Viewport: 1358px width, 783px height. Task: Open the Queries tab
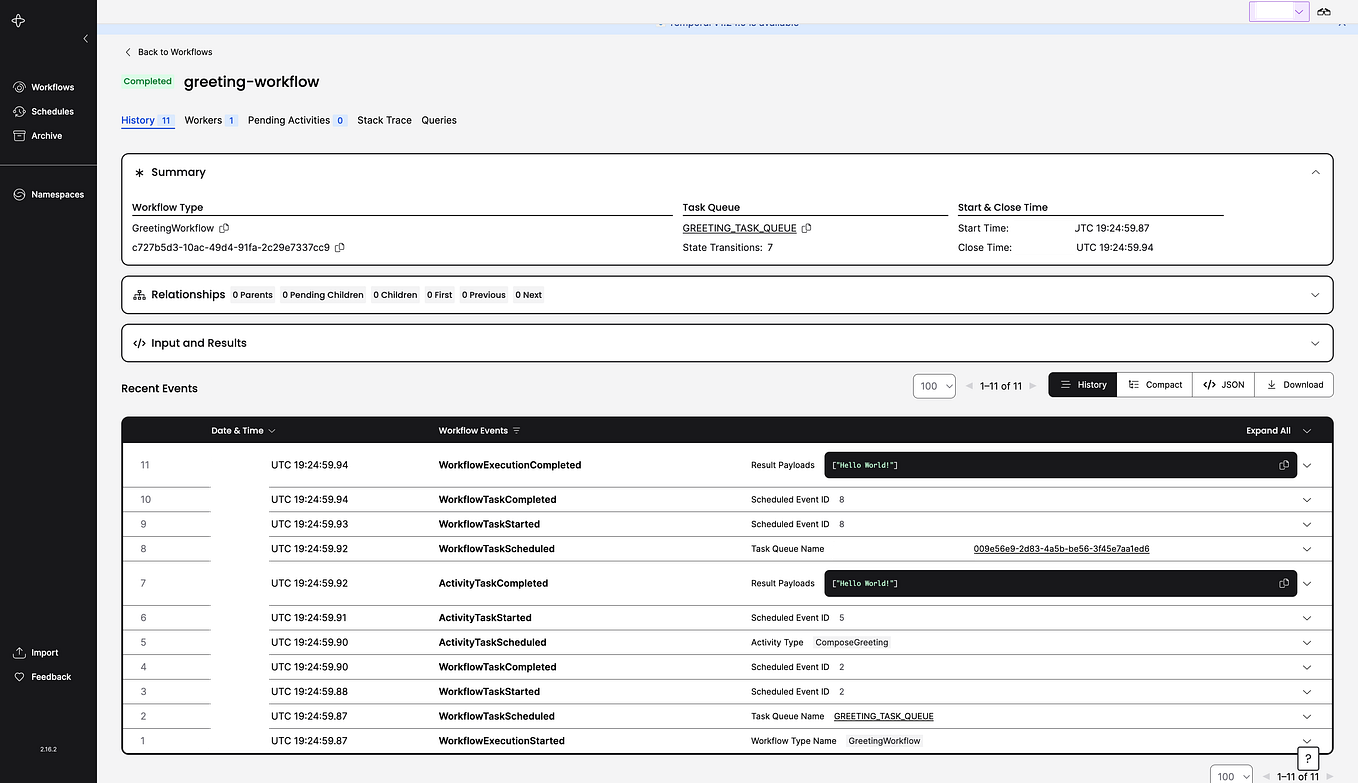coord(438,119)
